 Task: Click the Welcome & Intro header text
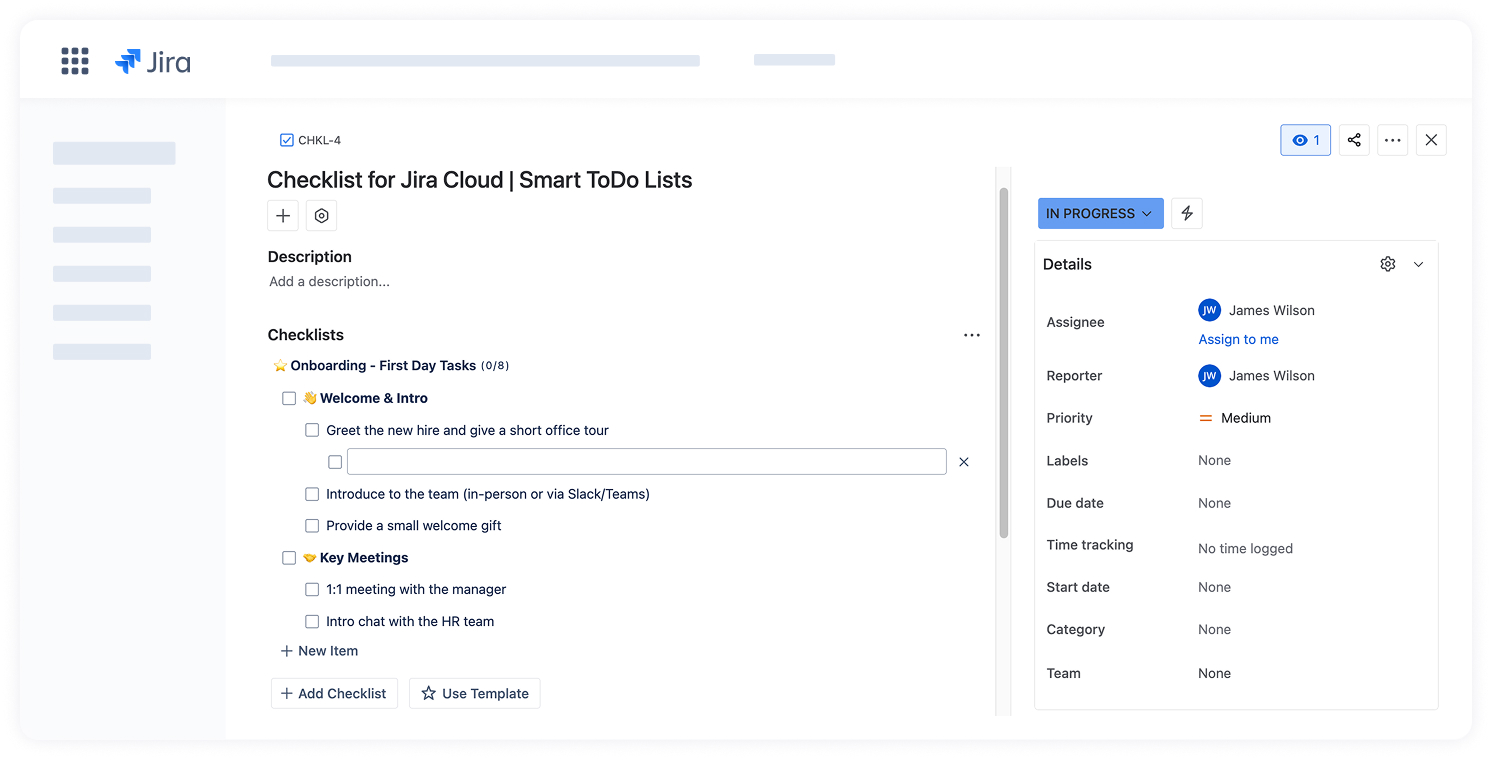[374, 398]
